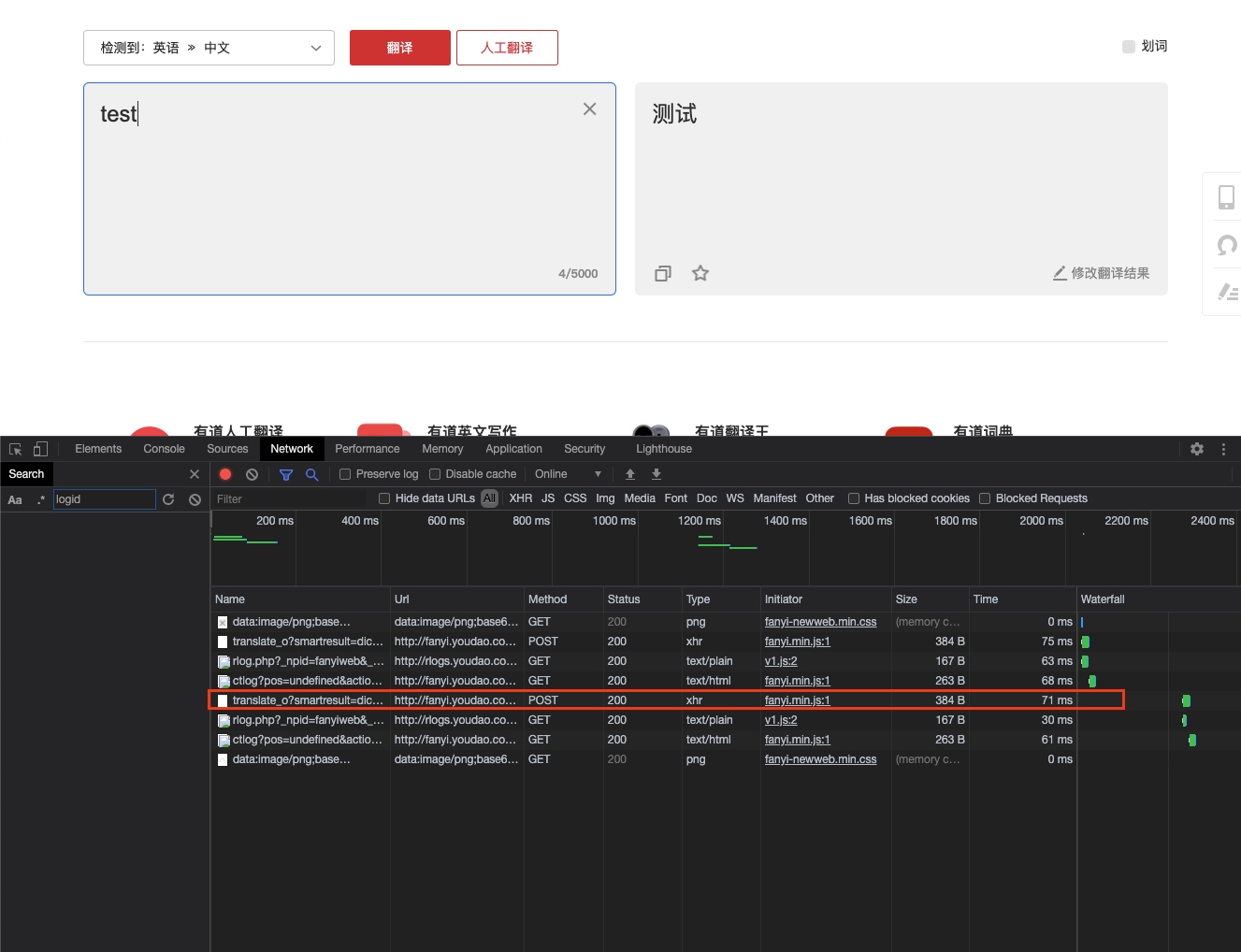Open the fanyi-newweb.min.css initiator link in first row
This screenshot has height=952, width=1241.
pos(820,622)
